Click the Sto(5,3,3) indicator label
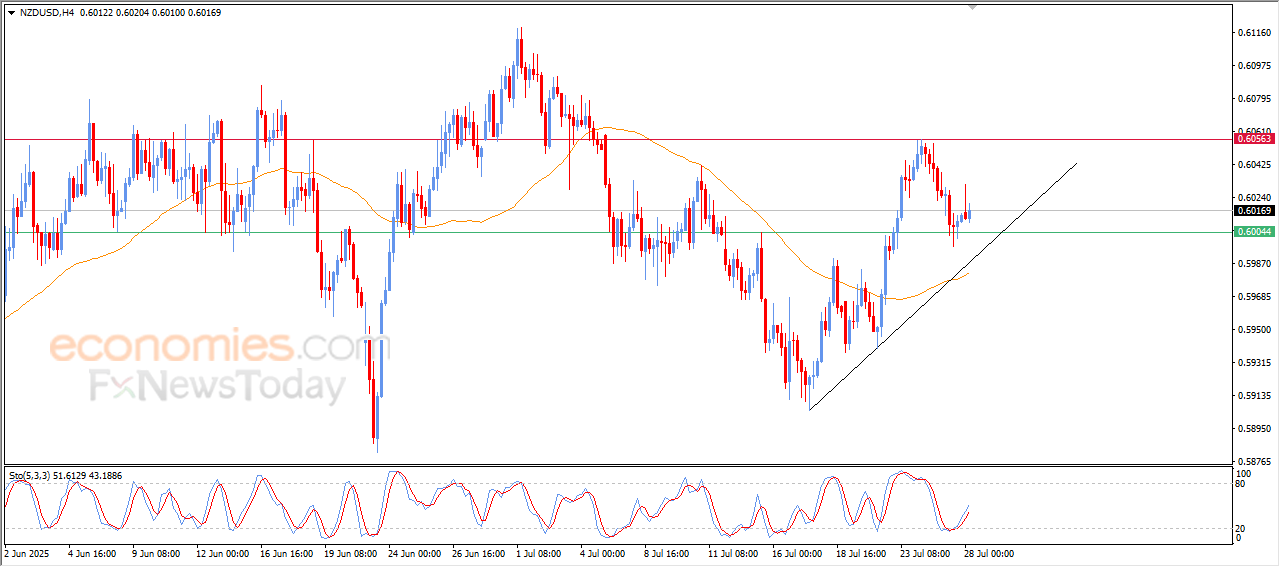 click(29, 475)
